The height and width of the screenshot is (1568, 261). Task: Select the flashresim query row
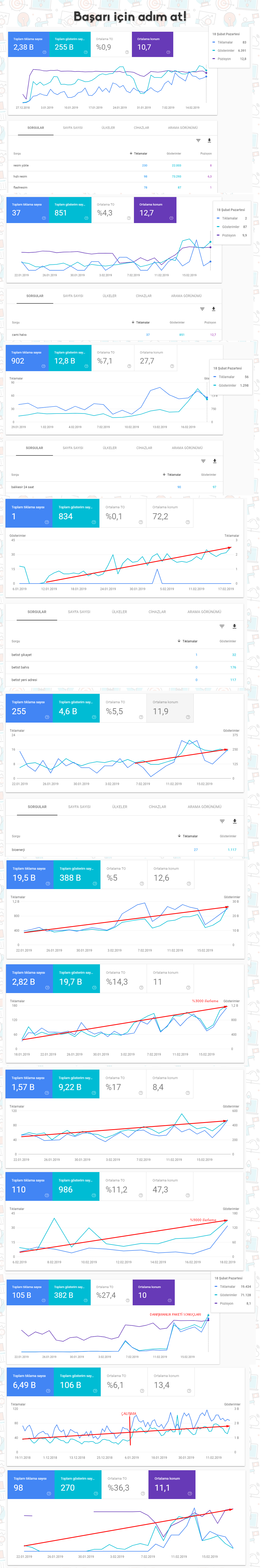(112, 187)
